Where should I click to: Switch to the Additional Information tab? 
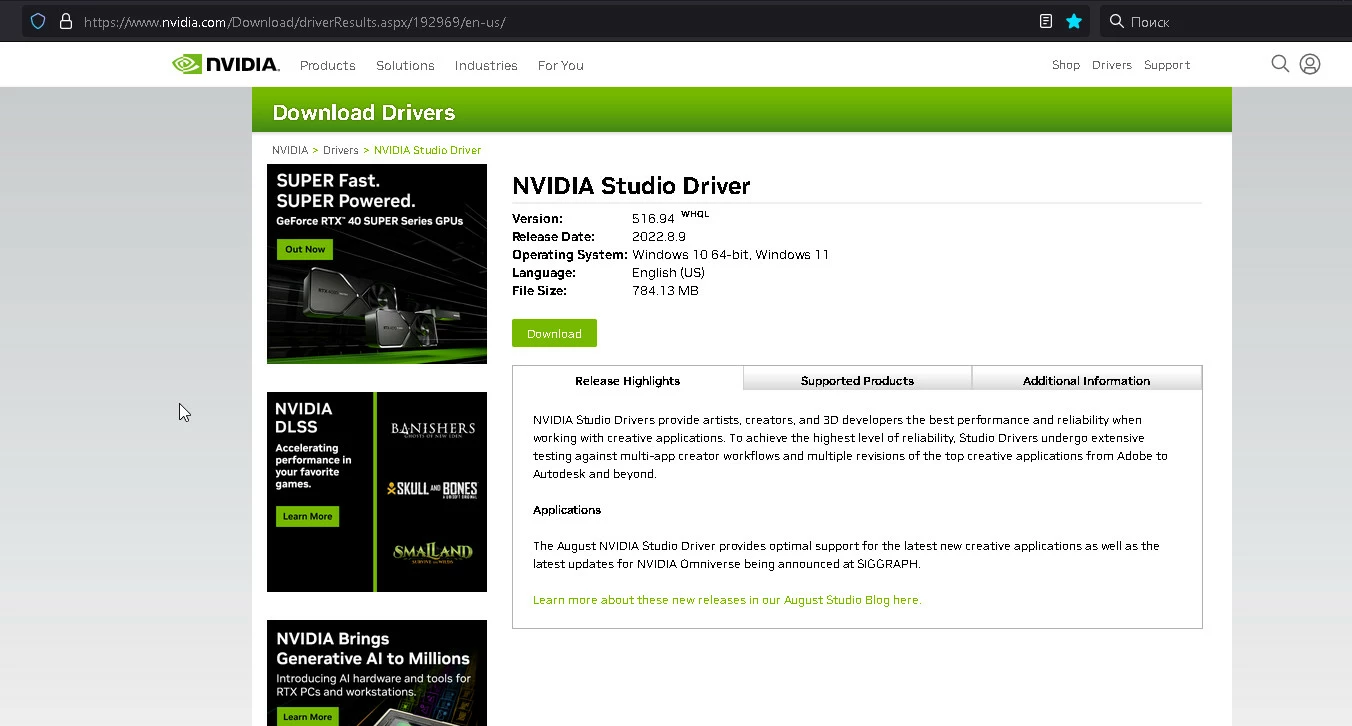point(1086,380)
